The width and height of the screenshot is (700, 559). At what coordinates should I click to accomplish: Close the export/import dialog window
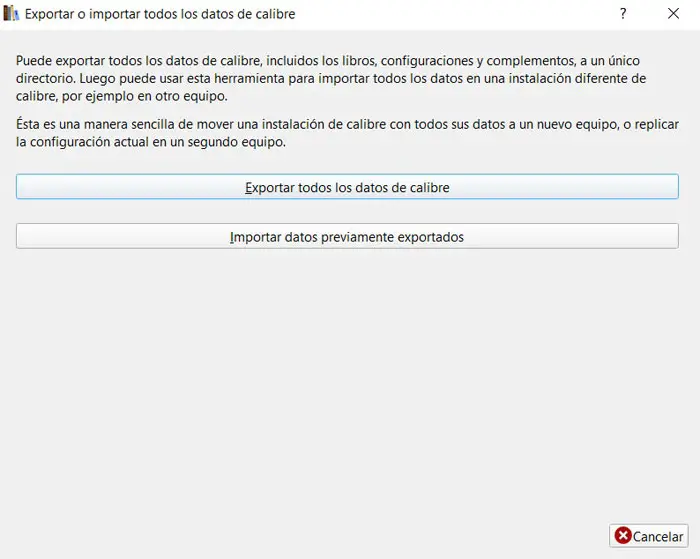673,14
